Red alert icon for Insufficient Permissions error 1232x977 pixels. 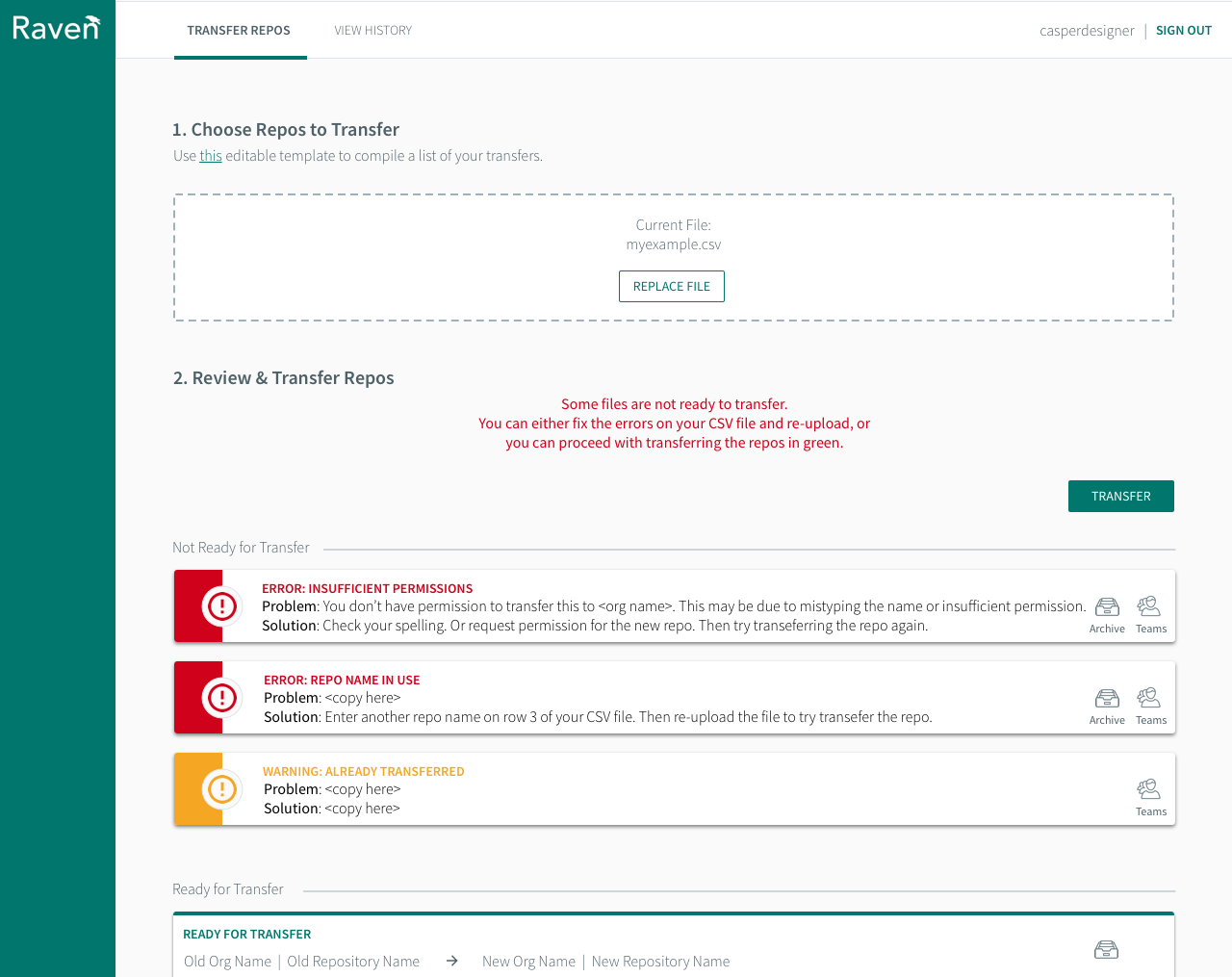[x=222, y=606]
